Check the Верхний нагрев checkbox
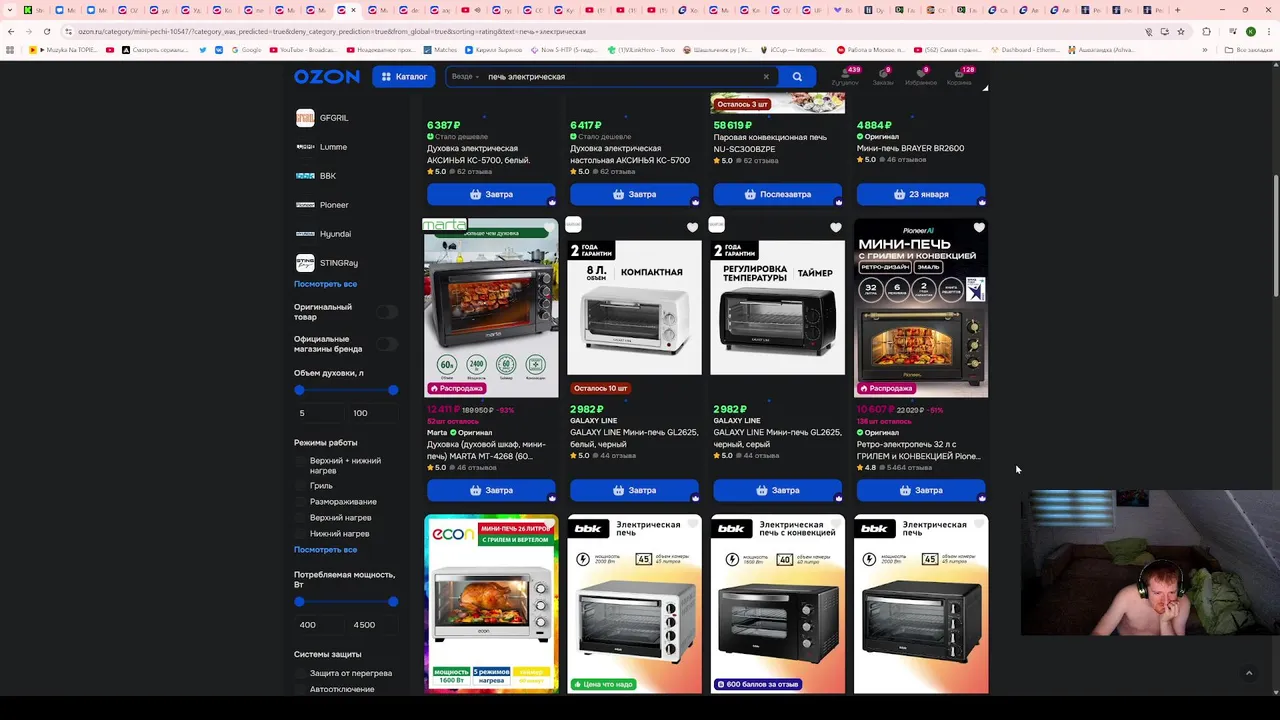1280x720 pixels. click(300, 518)
